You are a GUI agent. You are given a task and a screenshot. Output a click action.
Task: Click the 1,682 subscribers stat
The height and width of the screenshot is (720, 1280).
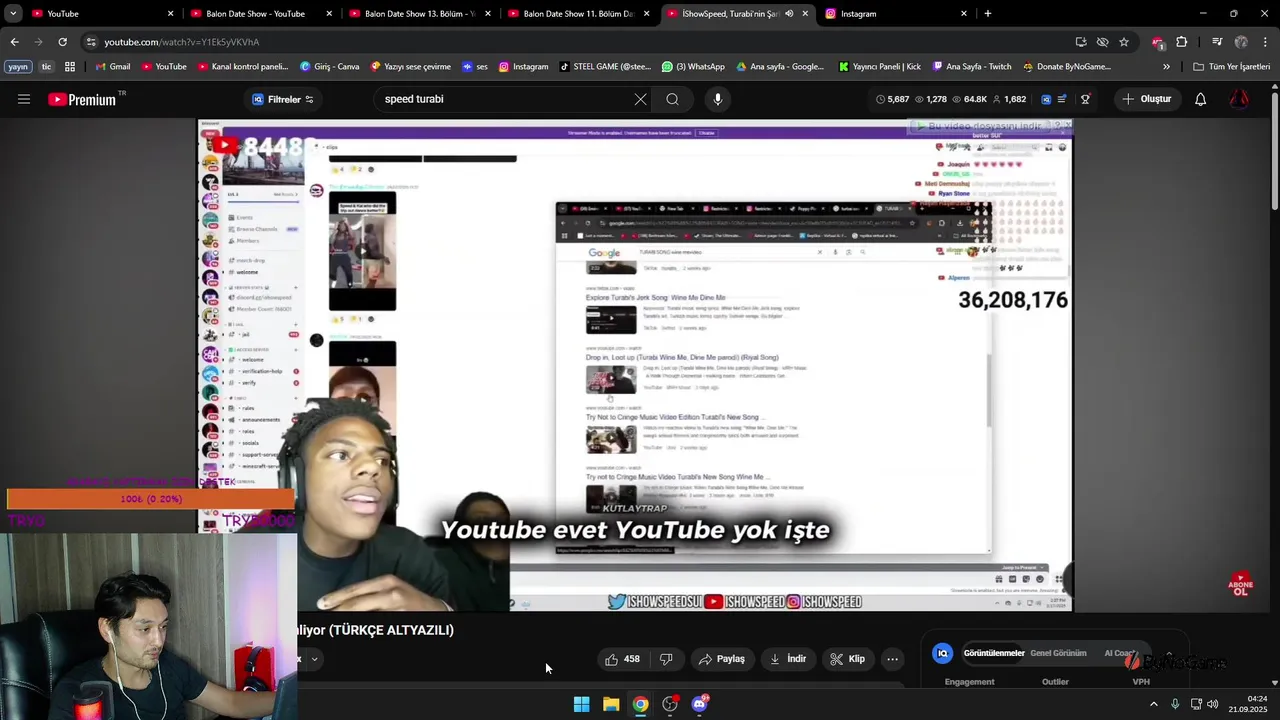1009,99
